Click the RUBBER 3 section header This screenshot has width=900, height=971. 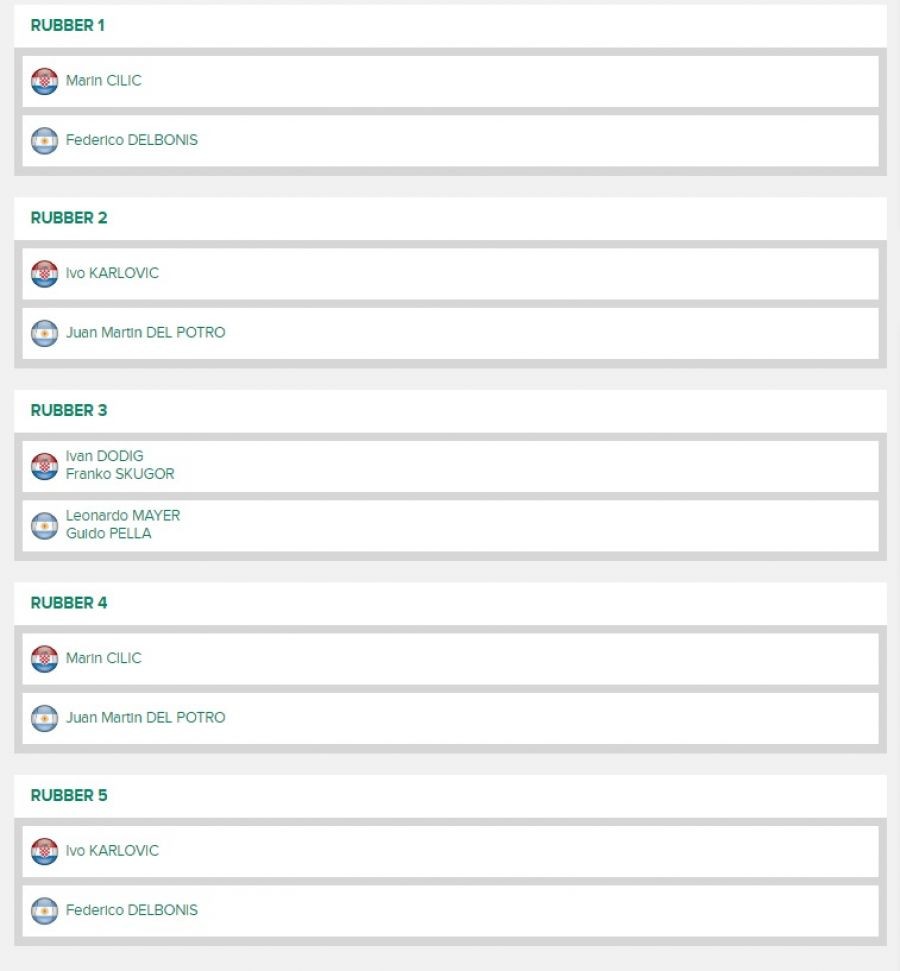point(69,411)
